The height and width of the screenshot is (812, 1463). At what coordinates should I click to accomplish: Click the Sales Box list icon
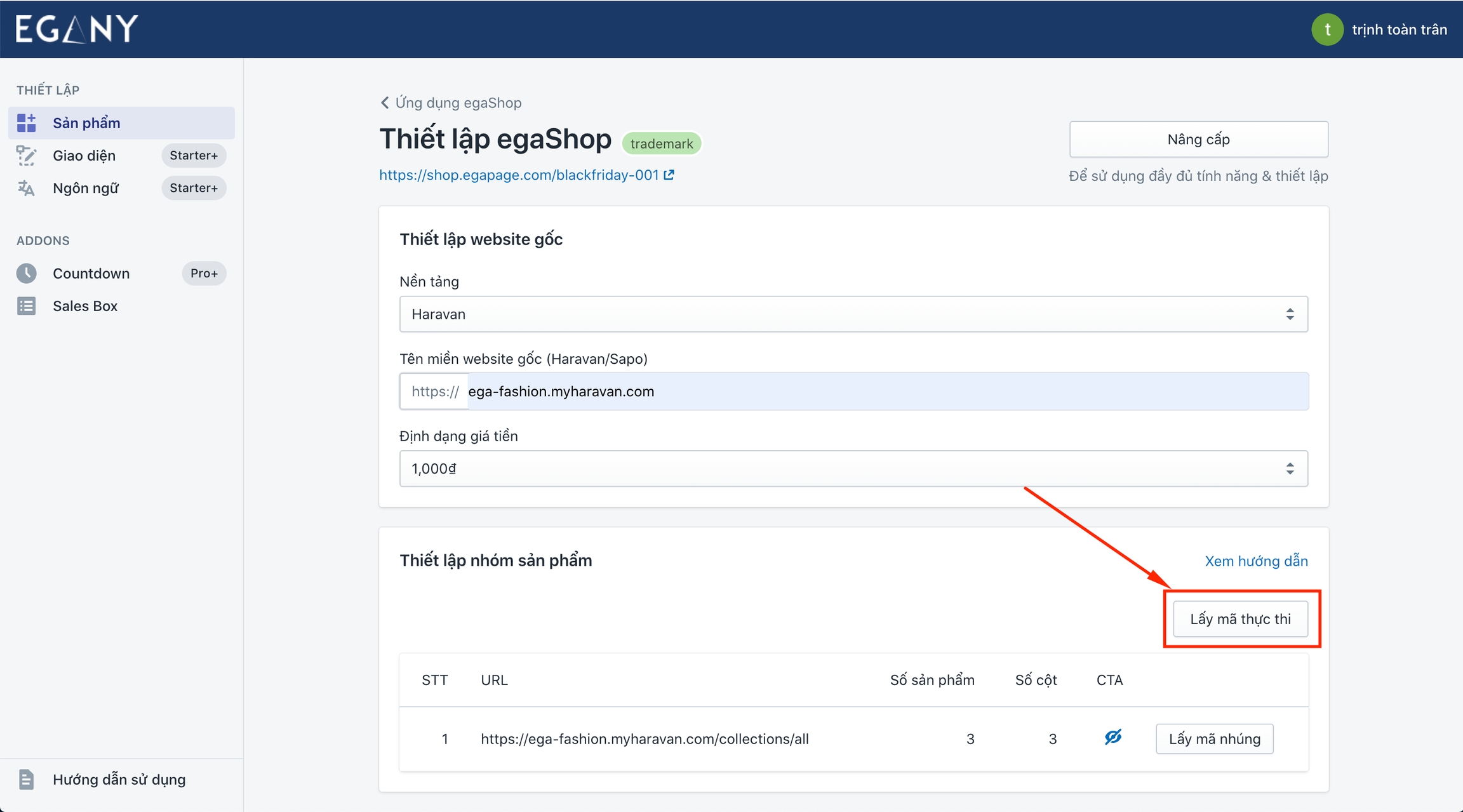coord(26,306)
